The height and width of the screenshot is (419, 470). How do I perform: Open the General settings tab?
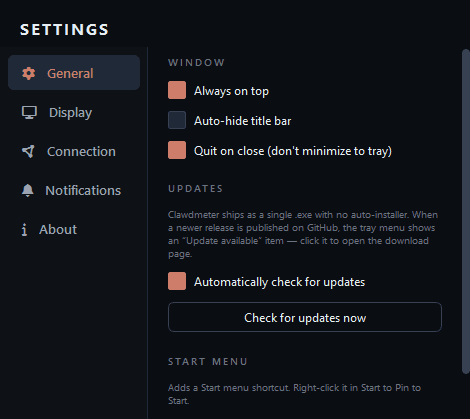(74, 73)
